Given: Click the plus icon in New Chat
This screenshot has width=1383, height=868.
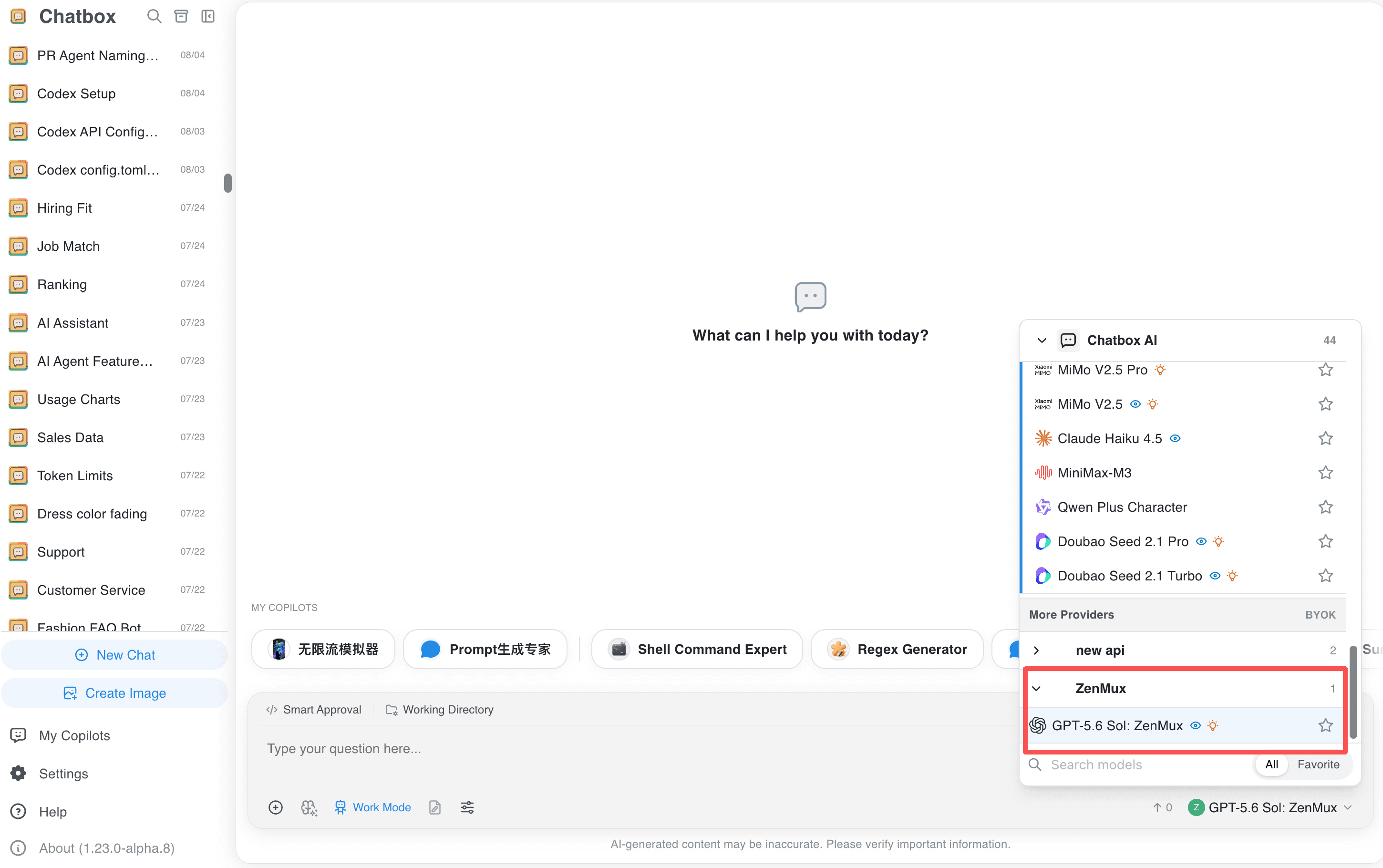Looking at the screenshot, I should [82, 654].
